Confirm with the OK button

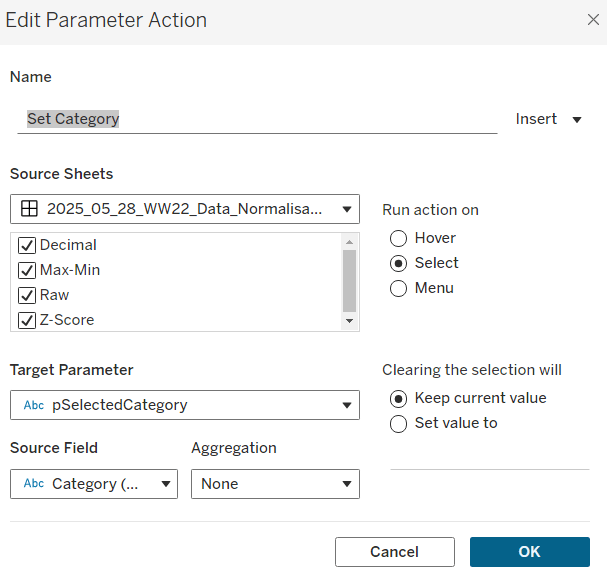(529, 552)
